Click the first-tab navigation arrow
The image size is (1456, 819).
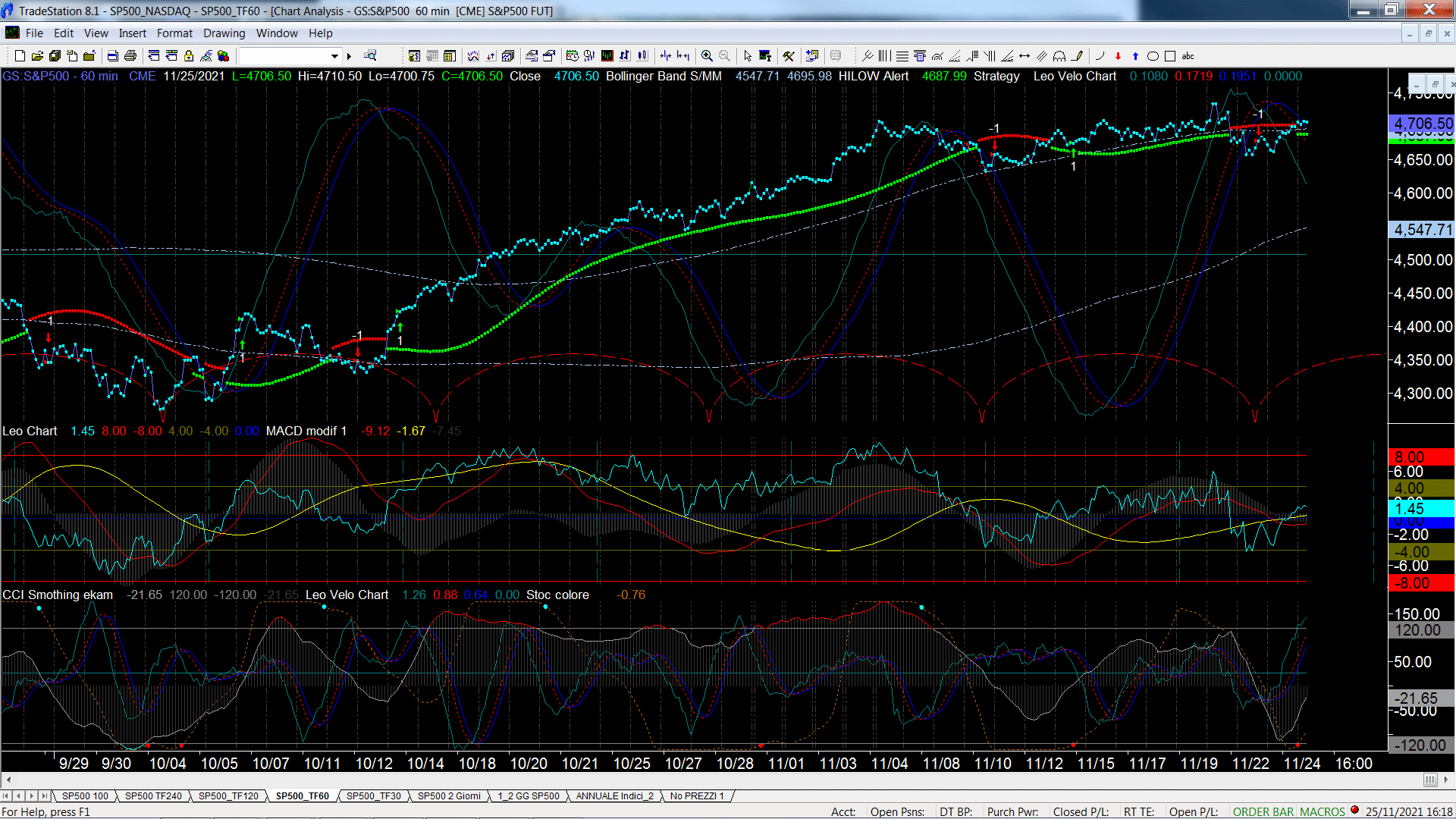(x=6, y=796)
